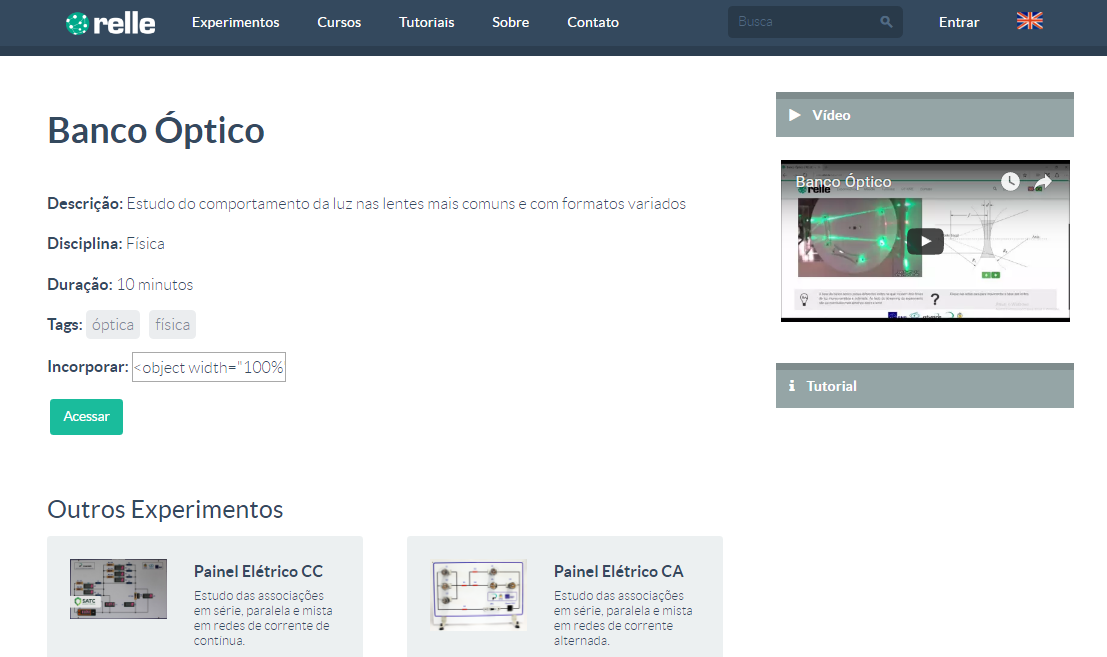Open Painel Elétrico CA thumbnail
Viewport: 1107px width, 657px height.
pyautogui.click(x=479, y=595)
